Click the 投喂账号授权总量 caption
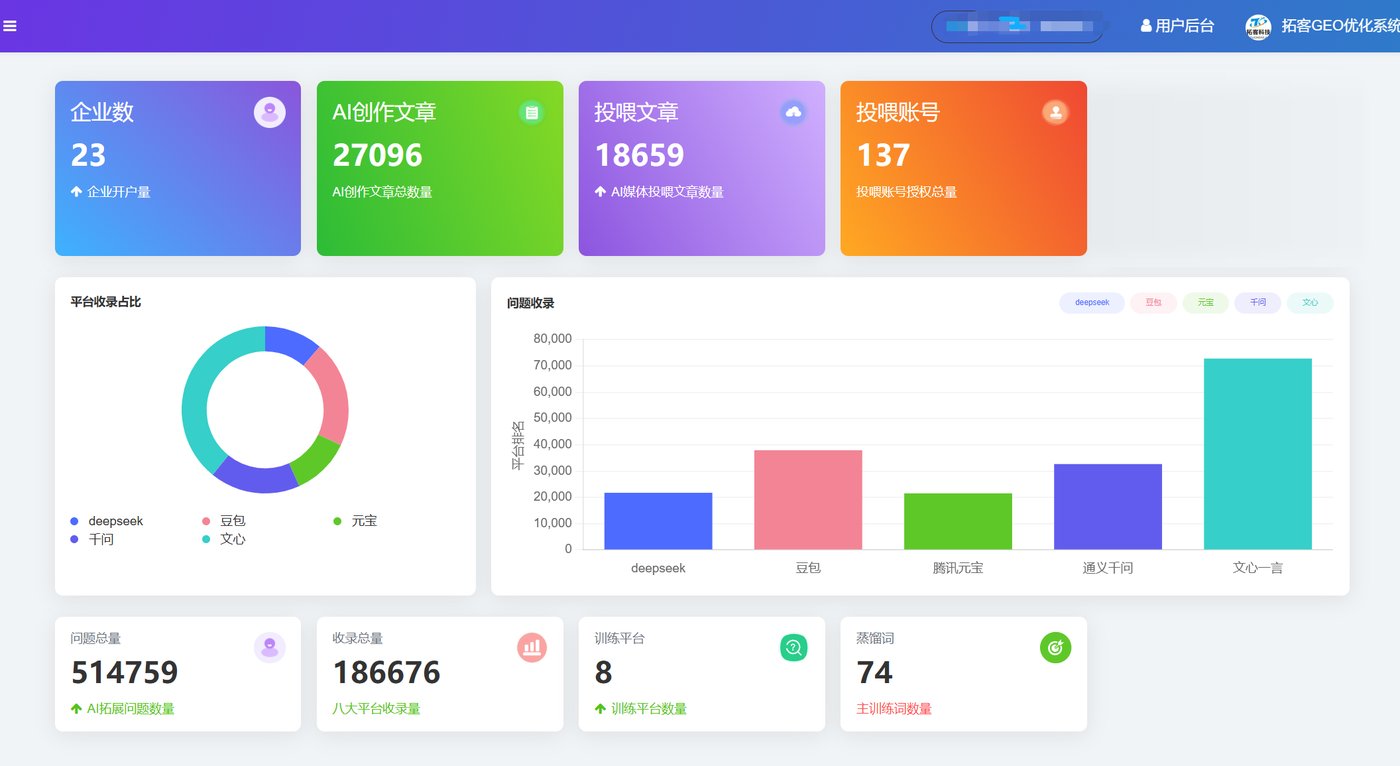The height and width of the screenshot is (766, 1400). point(906,192)
